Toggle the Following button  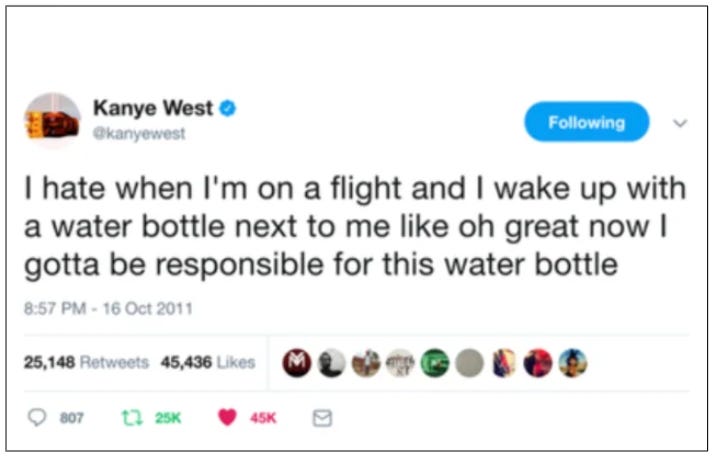click(x=586, y=122)
